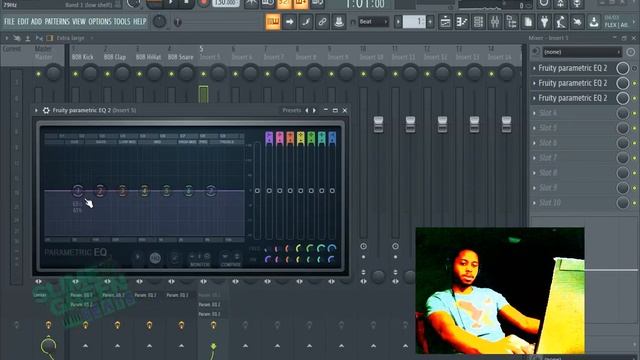The width and height of the screenshot is (640, 360).
Task: Open the FILE menu
Action: 9,22
